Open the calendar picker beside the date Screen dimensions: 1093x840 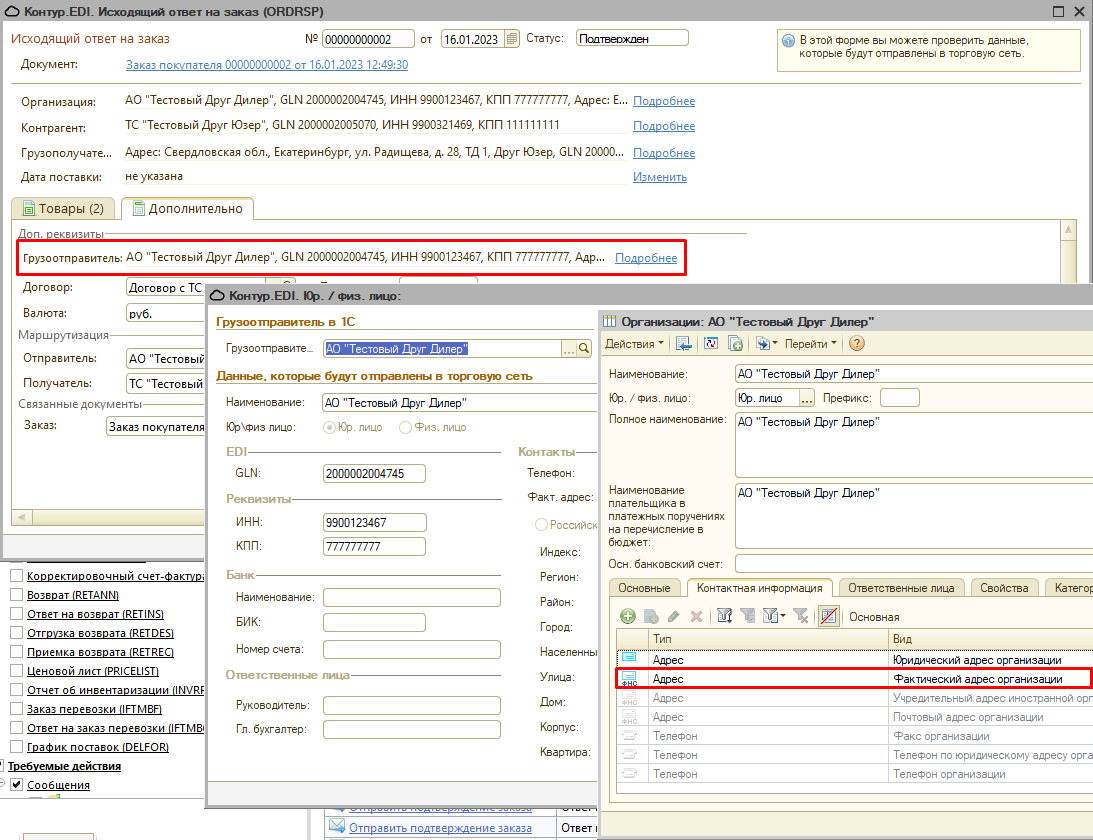pos(512,39)
